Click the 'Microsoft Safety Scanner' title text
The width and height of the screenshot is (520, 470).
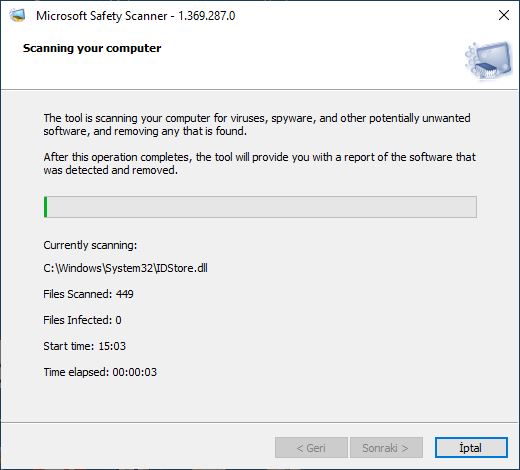[x=102, y=16]
